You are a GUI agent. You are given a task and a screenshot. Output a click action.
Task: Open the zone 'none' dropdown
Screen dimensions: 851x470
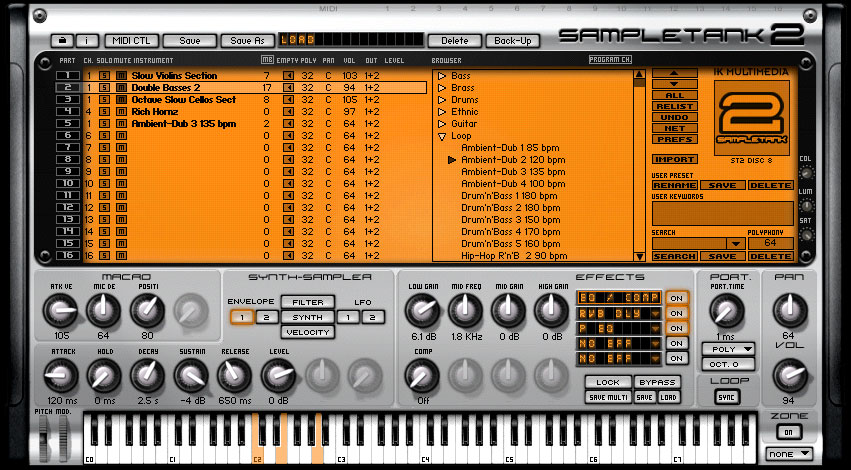789,454
